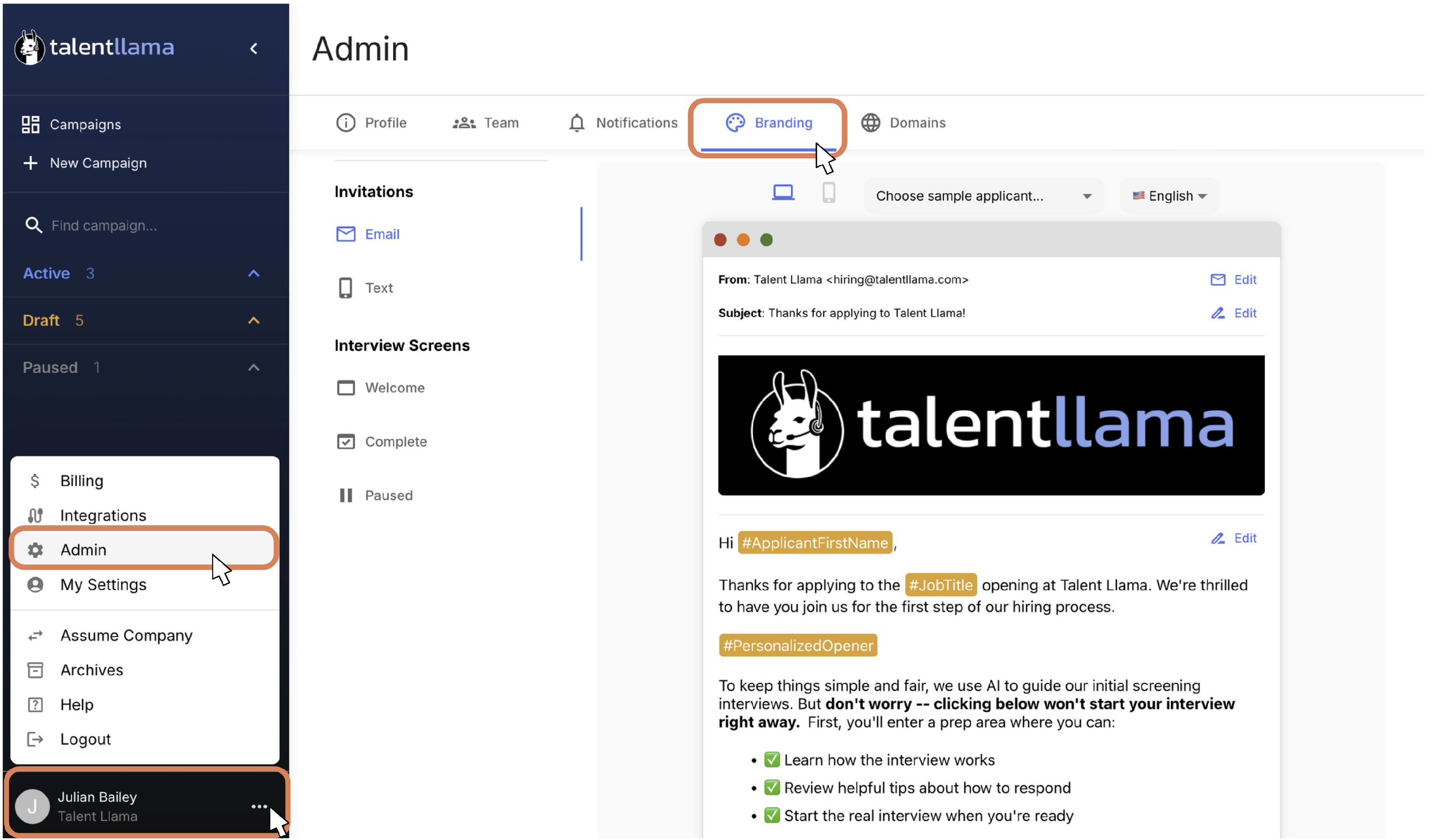Click the plus icon for New Campaign
This screenshot has height=840, width=1440.
[x=30, y=163]
